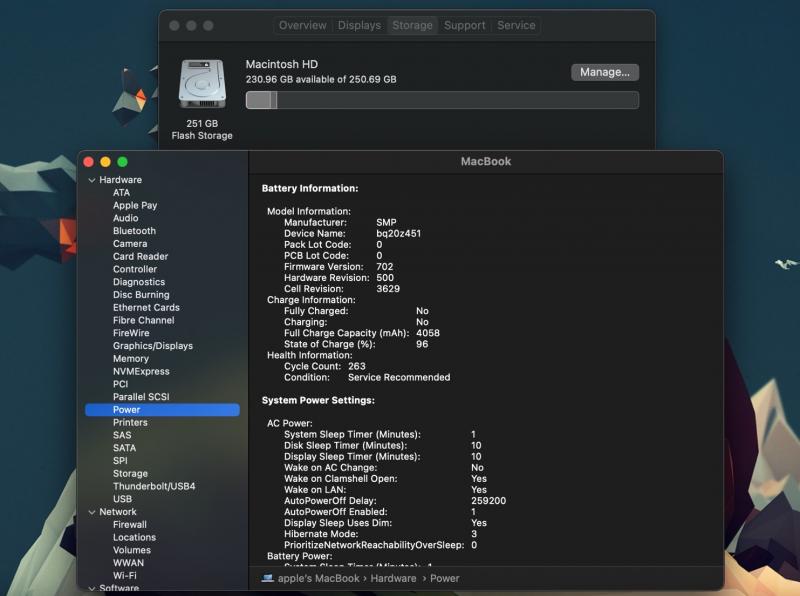The width and height of the screenshot is (800, 596).
Task: Open the Service tab
Action: pos(516,26)
